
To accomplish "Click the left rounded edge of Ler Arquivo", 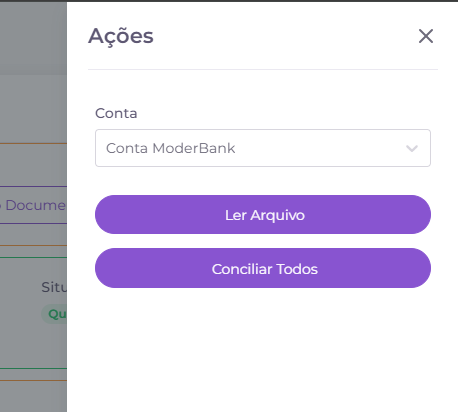I will click(x=105, y=215).
